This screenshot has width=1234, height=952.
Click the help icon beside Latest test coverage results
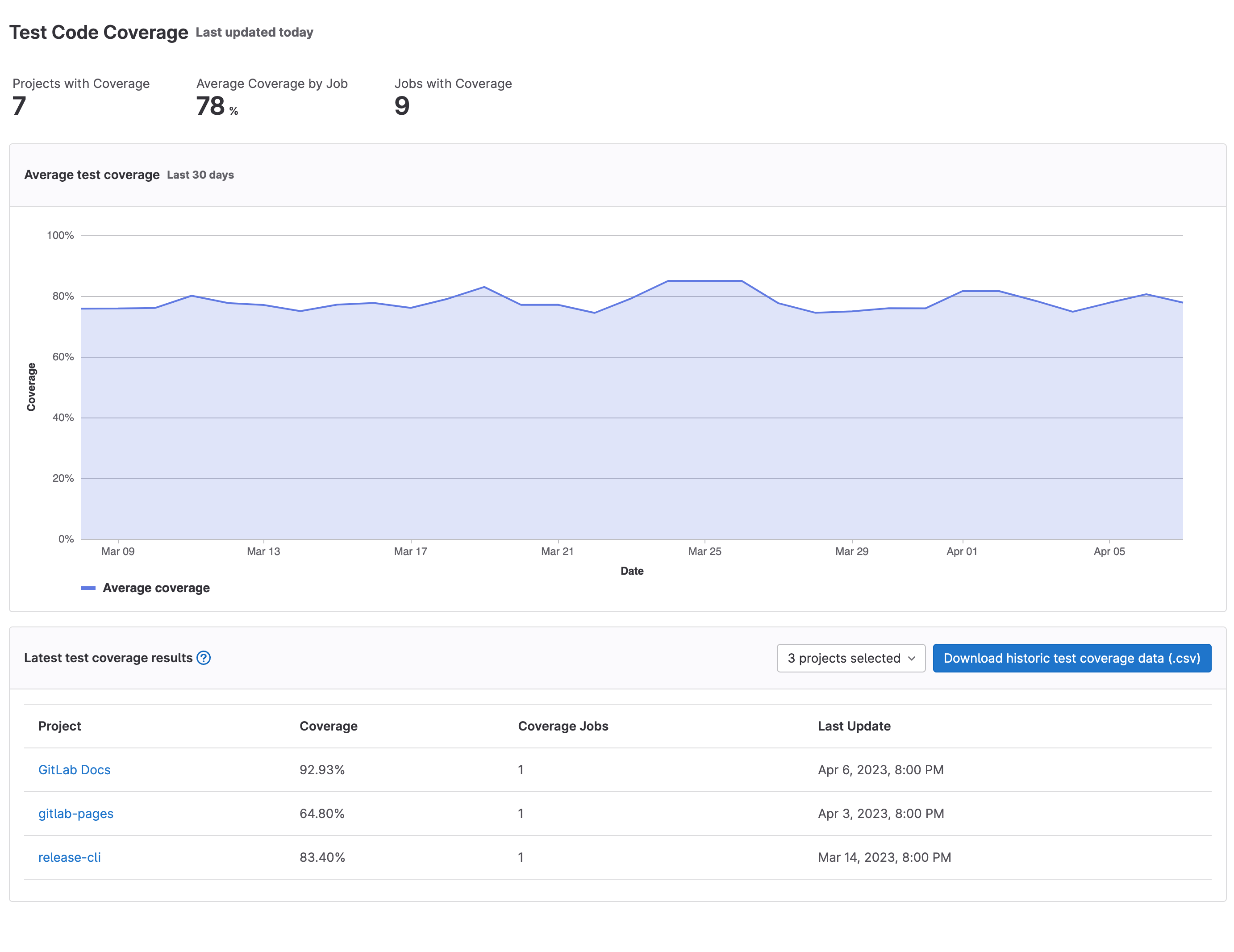point(204,658)
